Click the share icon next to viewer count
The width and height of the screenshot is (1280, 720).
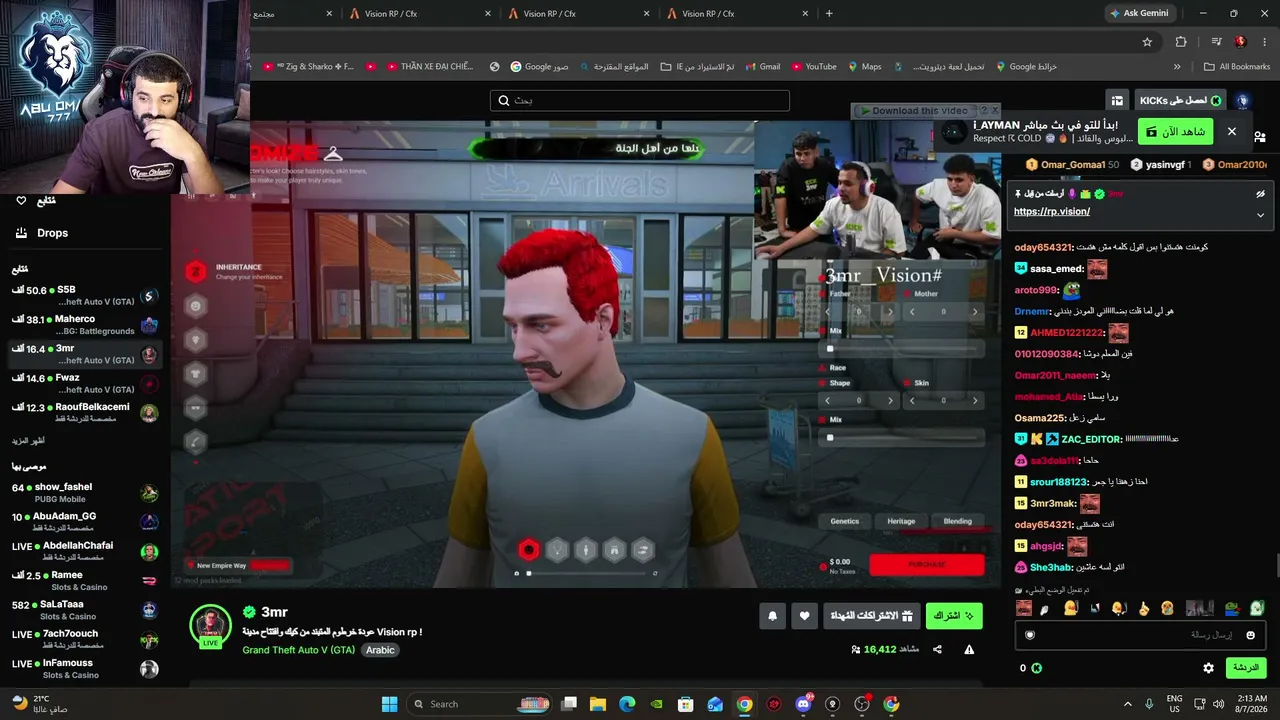click(x=937, y=649)
